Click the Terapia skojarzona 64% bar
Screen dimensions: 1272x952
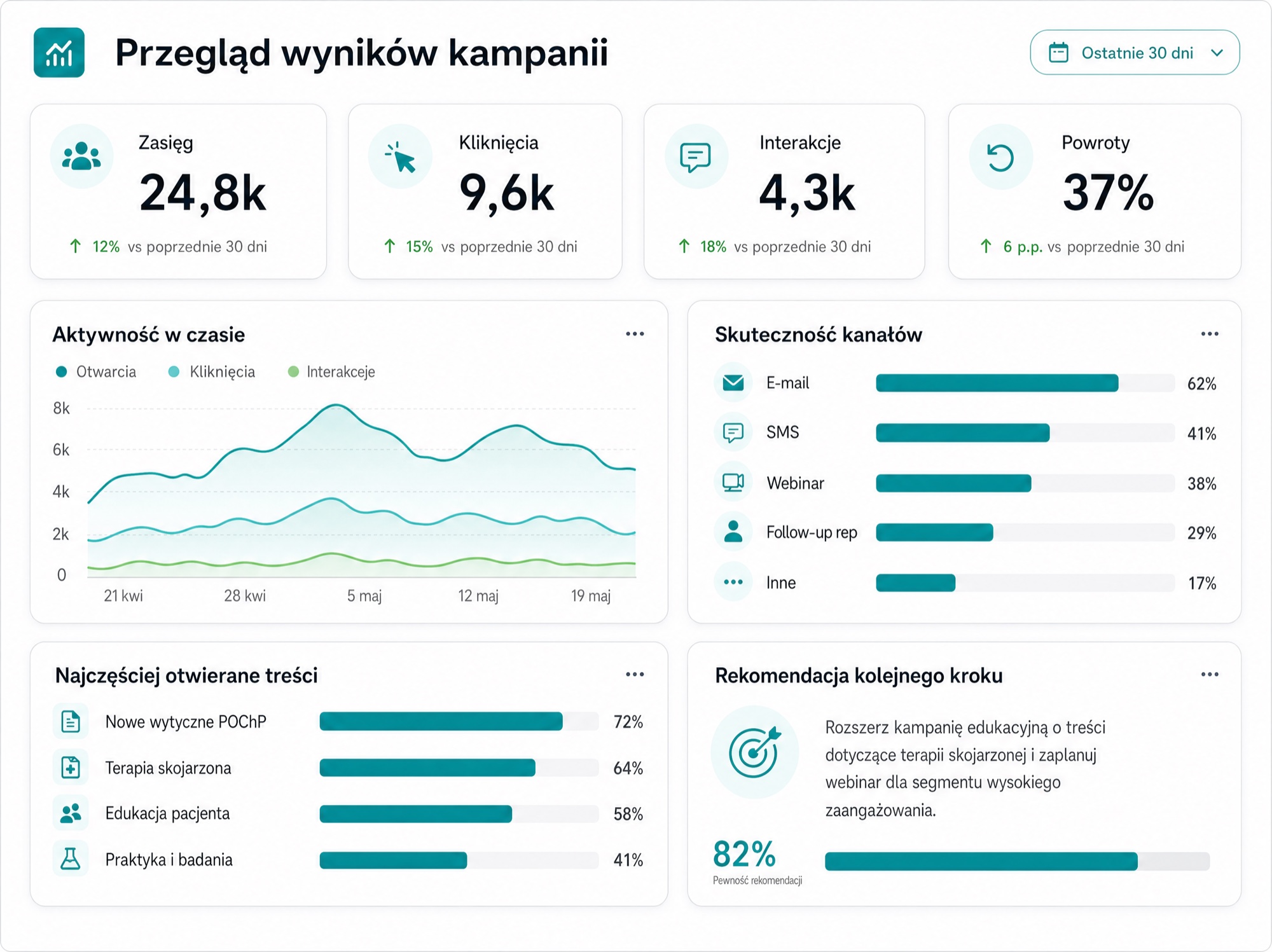pyautogui.click(x=459, y=768)
